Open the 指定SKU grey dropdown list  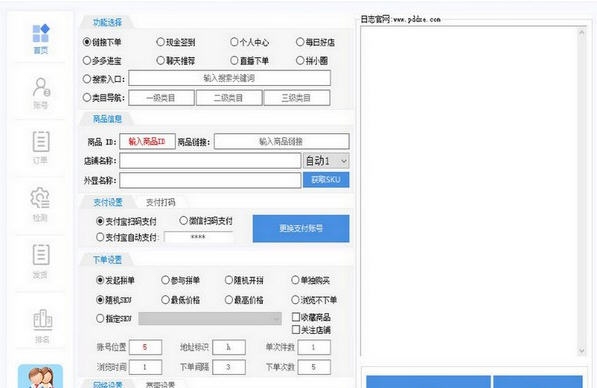[x=210, y=319]
